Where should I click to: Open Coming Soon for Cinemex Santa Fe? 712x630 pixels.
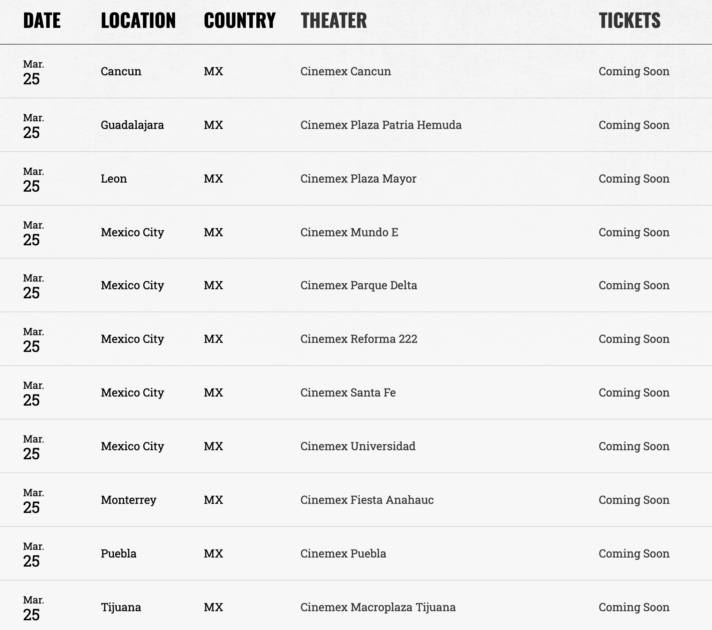pyautogui.click(x=634, y=393)
